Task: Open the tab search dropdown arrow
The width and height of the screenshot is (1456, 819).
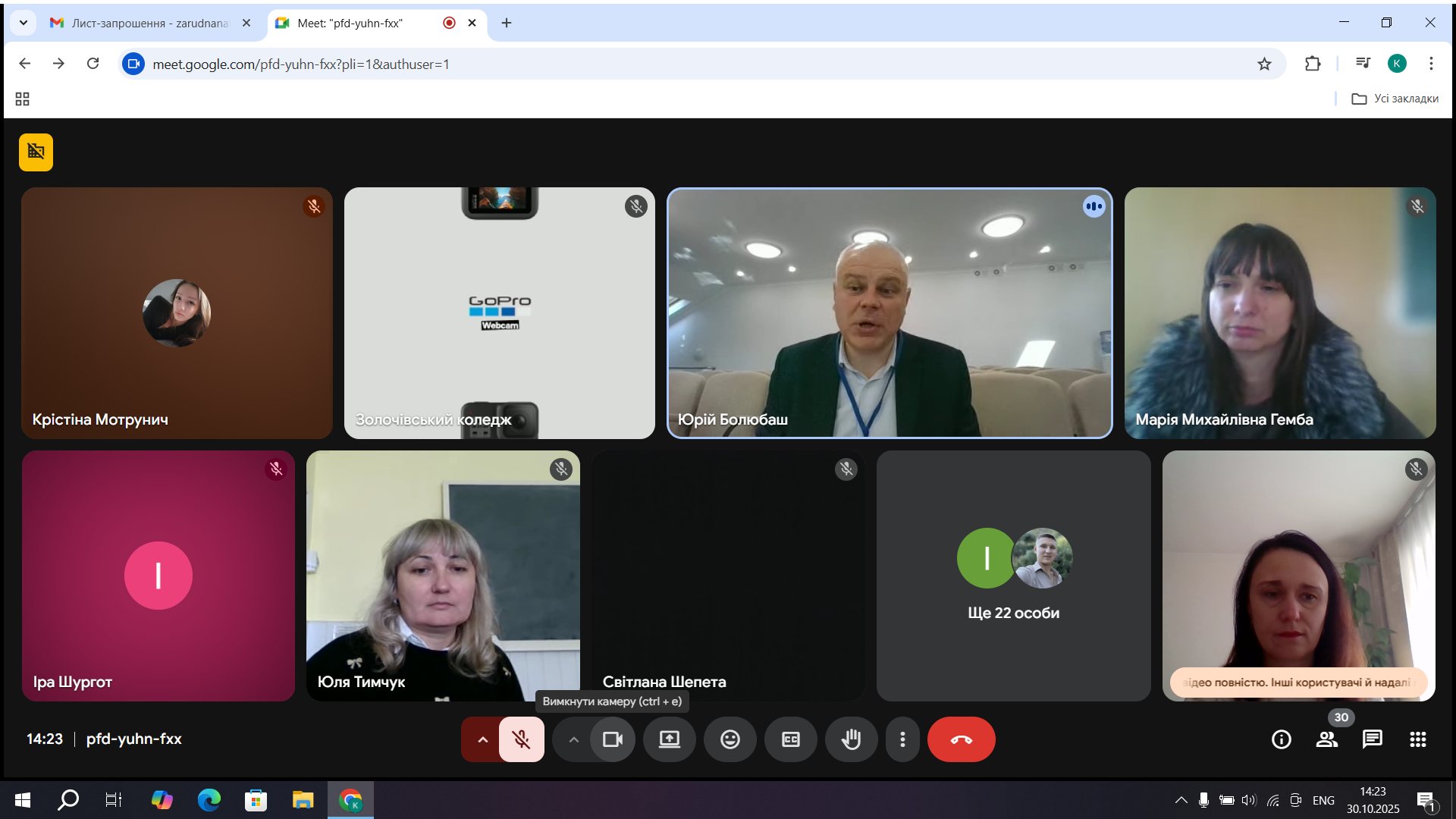Action: (x=23, y=23)
